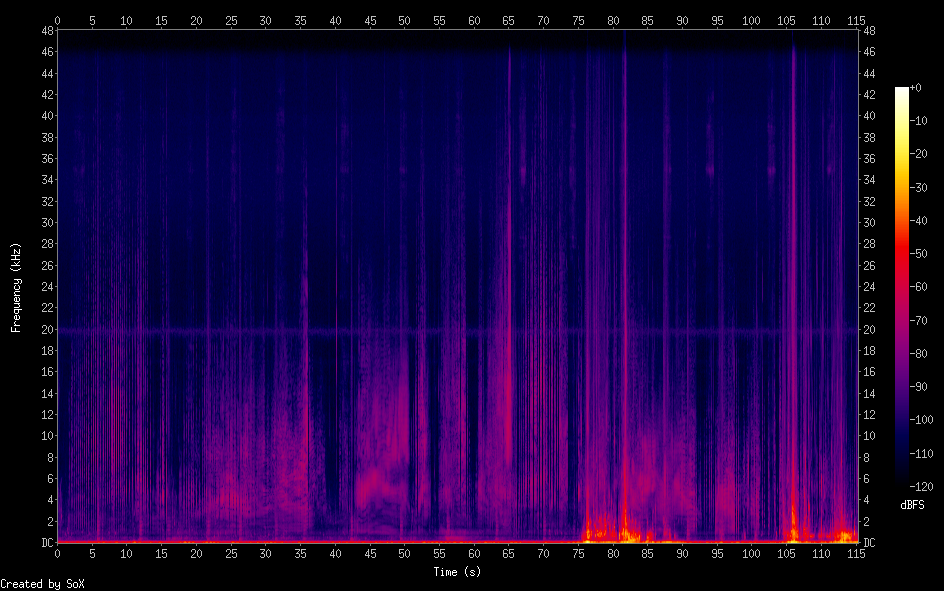
Task: Click the 34 kHz label on left axis
Action: point(44,180)
